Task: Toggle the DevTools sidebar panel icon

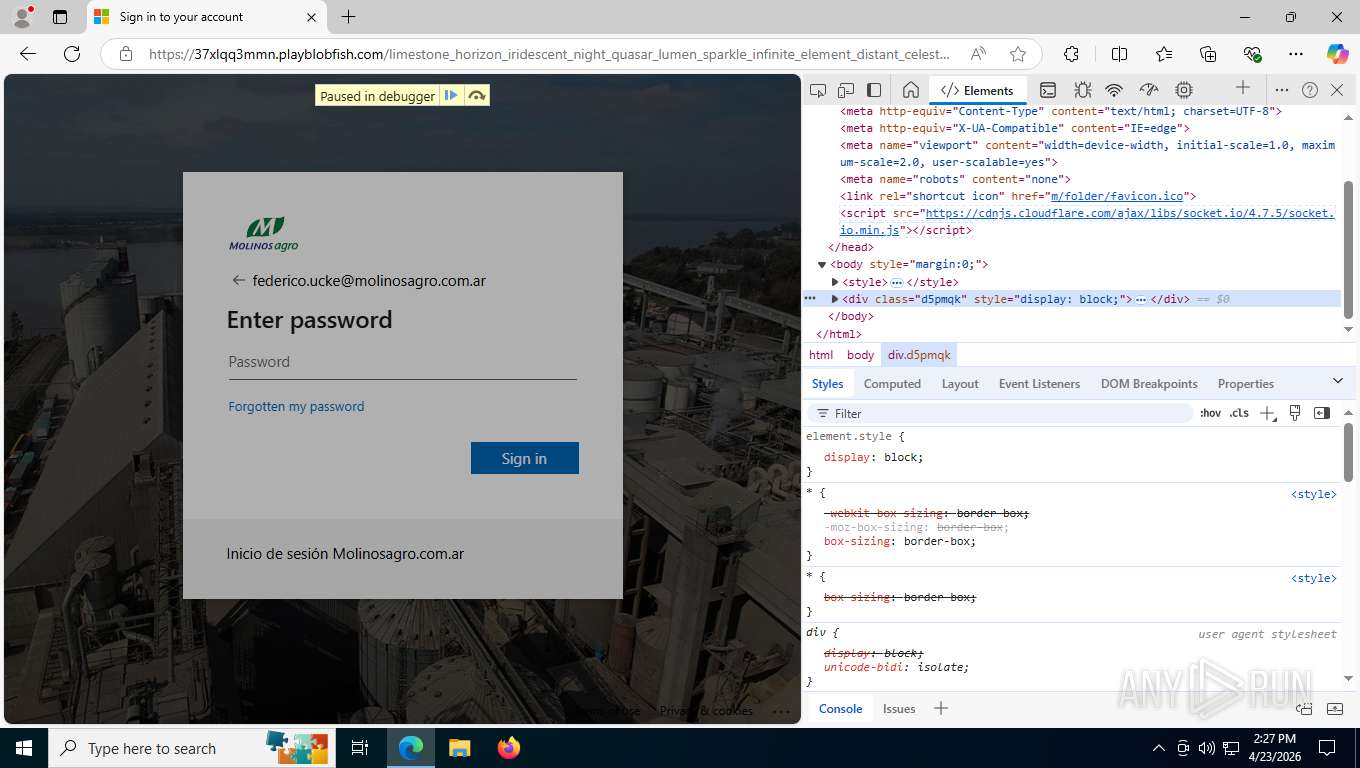Action: tap(874, 90)
